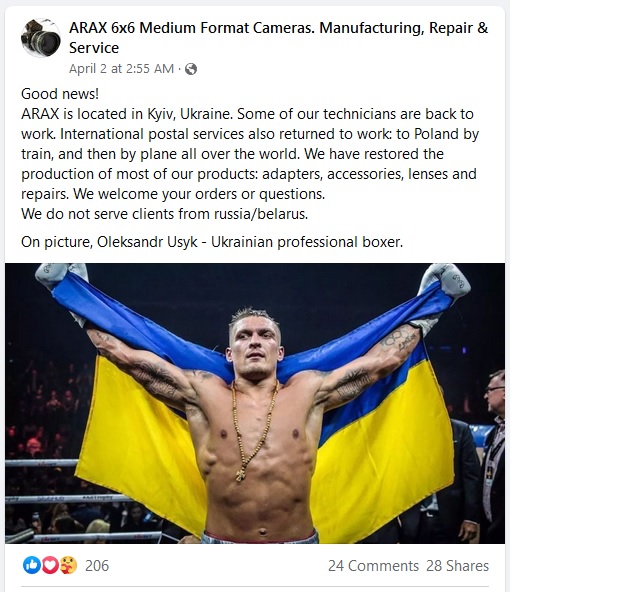Screen dimensions: 640x592
Task: View who reacted via the 206 count
Action: pos(97,566)
